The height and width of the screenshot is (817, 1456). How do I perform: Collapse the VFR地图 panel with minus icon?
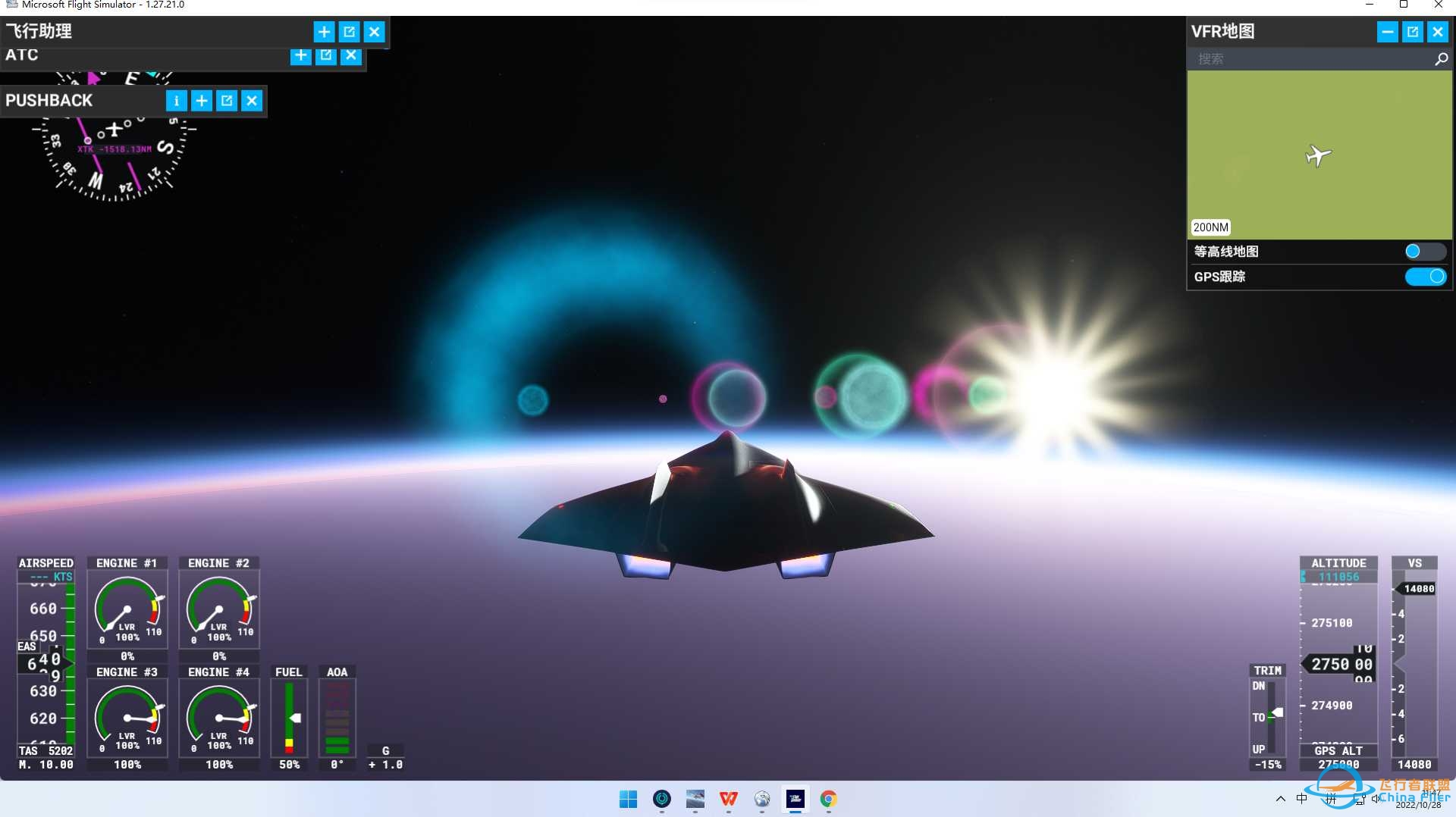click(x=1387, y=32)
